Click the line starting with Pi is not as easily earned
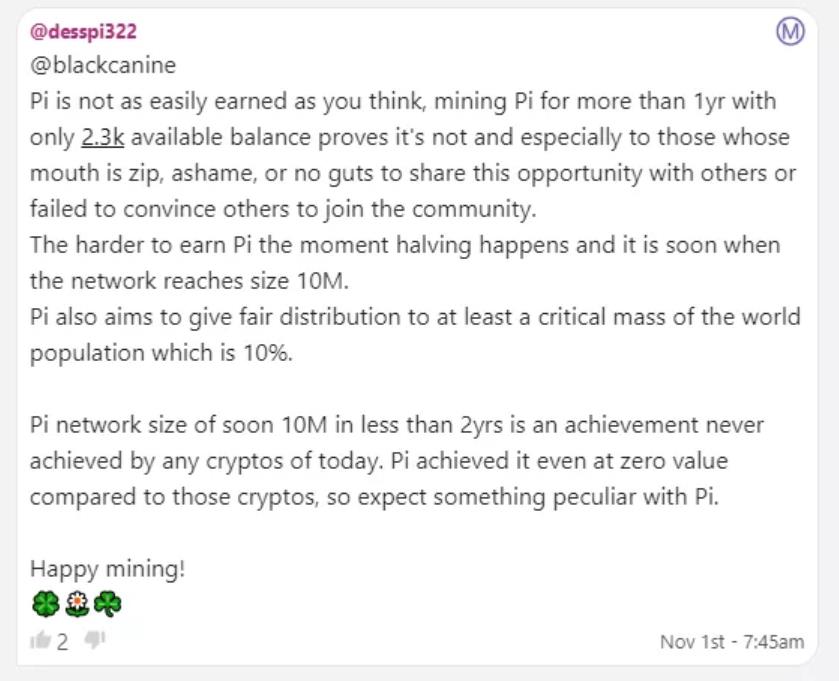Image resolution: width=839 pixels, height=681 pixels. coord(403,101)
